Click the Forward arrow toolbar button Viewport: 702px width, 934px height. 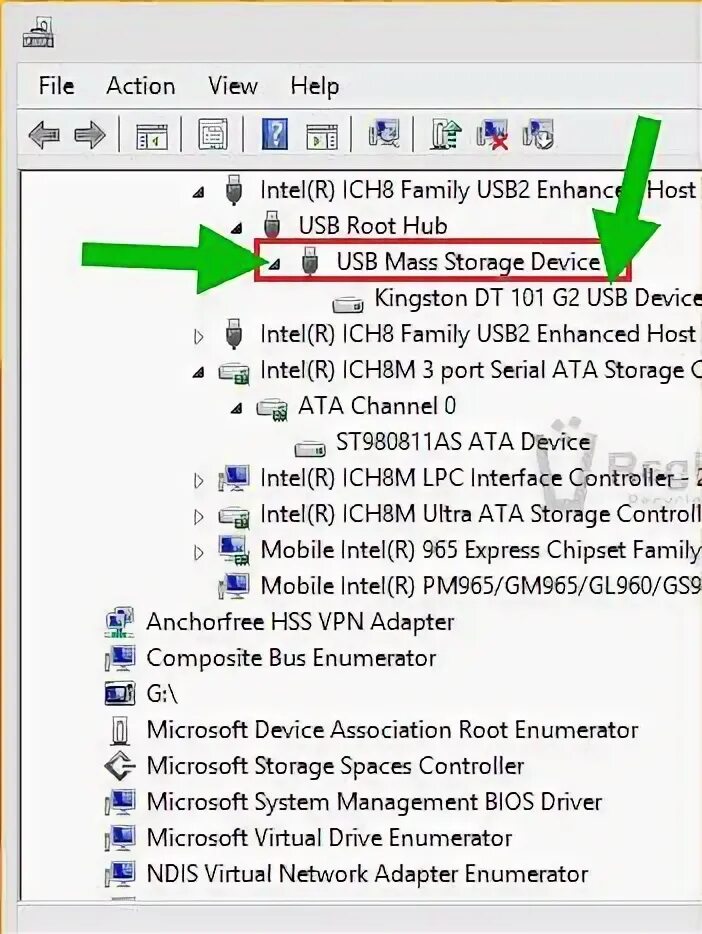click(90, 135)
